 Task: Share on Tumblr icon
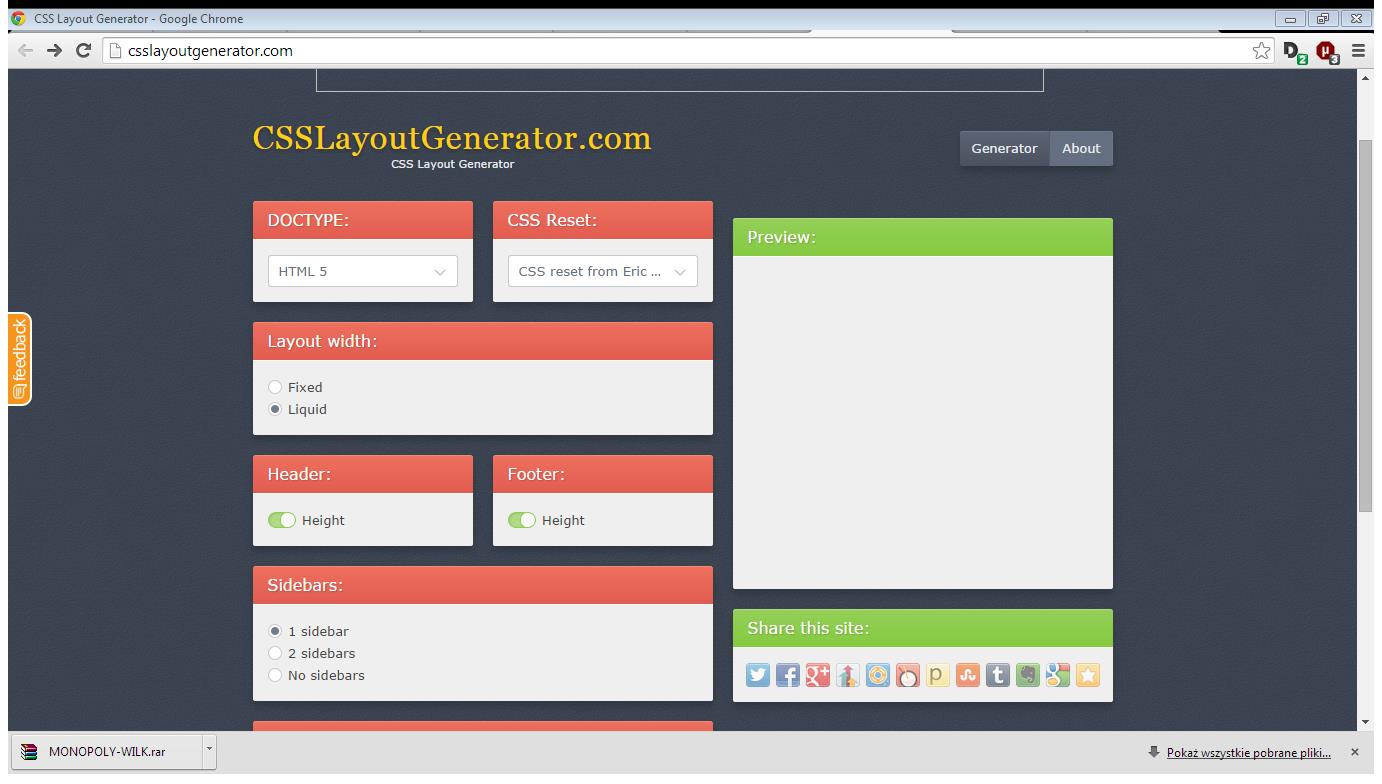(x=998, y=675)
